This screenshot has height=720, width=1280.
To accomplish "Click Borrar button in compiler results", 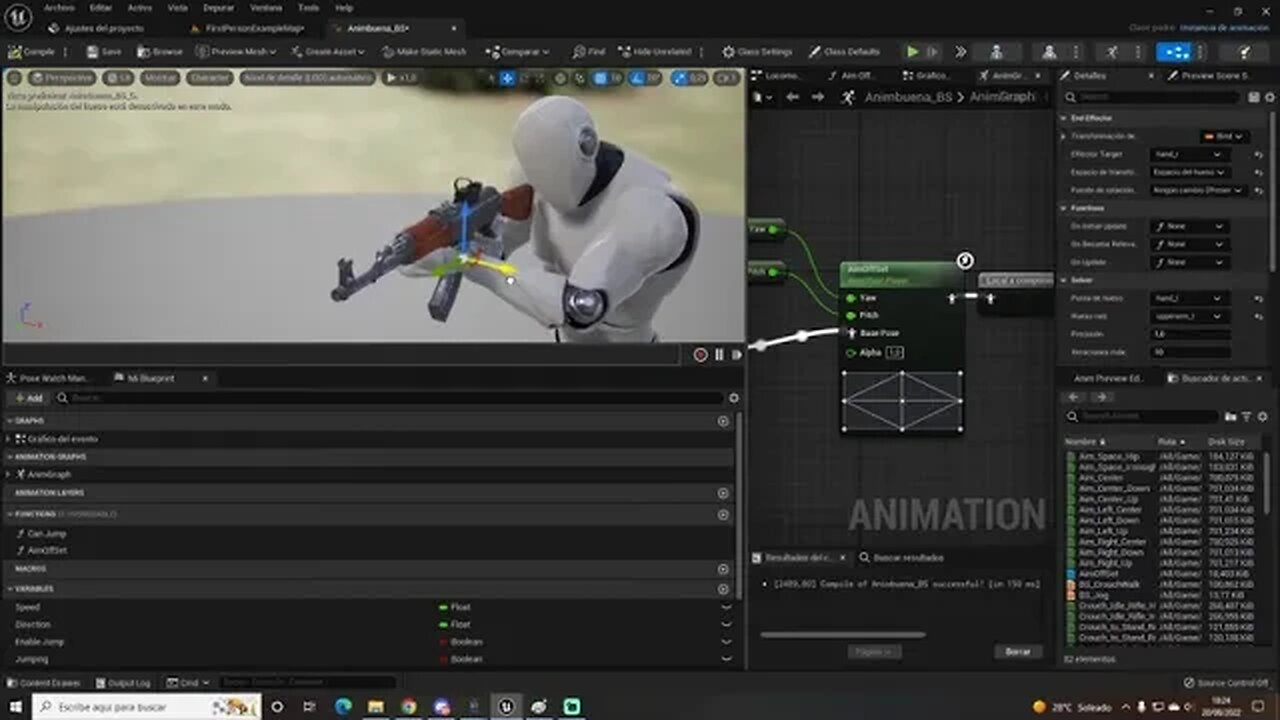I will (x=1017, y=652).
